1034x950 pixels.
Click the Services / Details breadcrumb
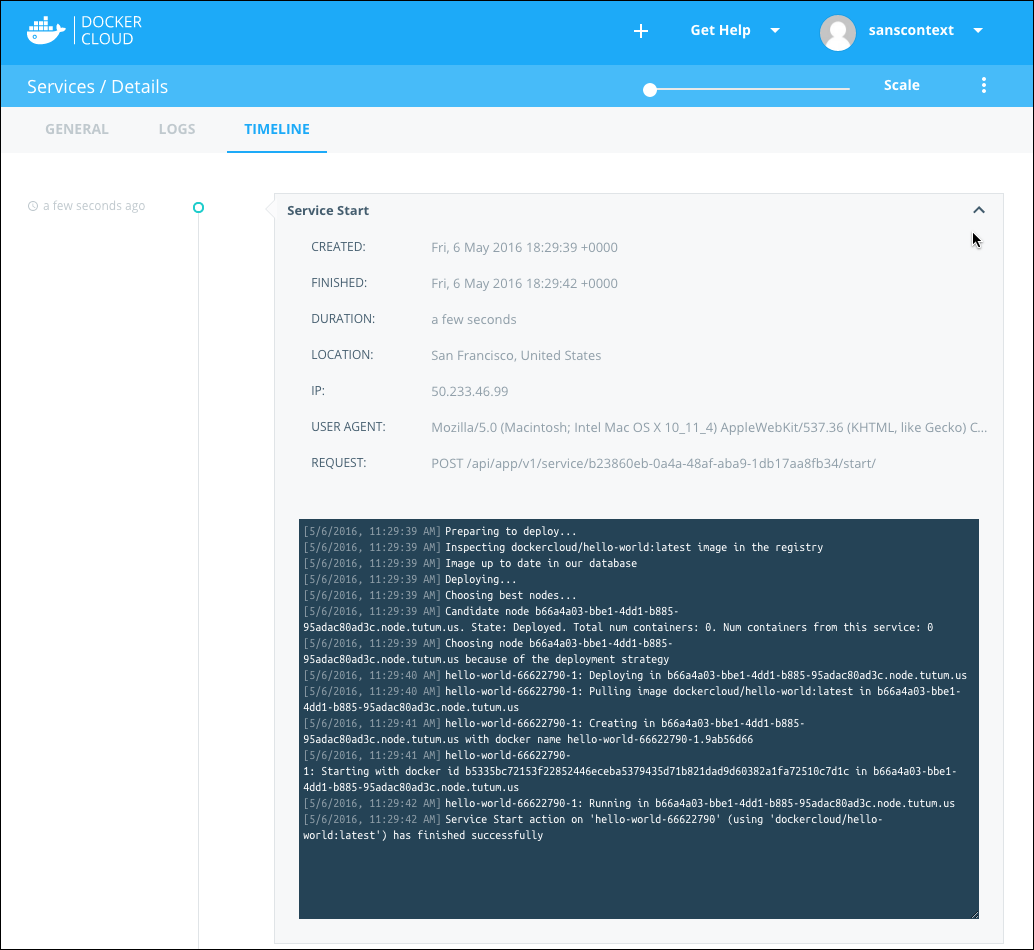(x=97, y=87)
